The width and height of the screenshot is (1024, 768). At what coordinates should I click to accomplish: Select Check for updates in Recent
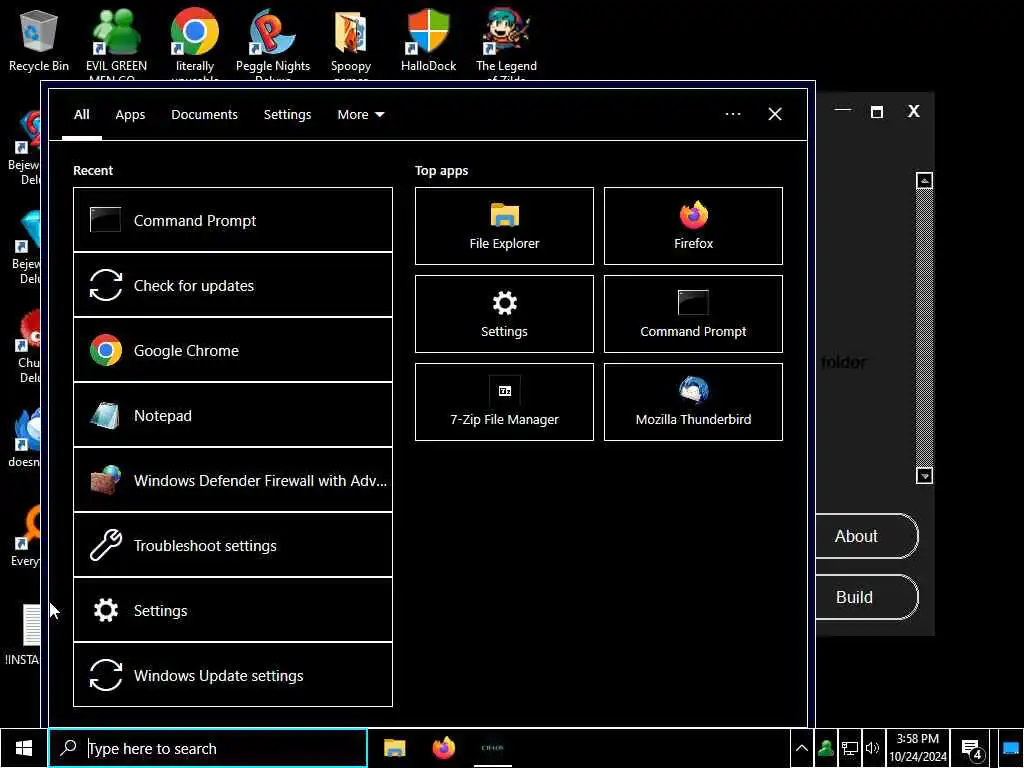[x=232, y=285]
